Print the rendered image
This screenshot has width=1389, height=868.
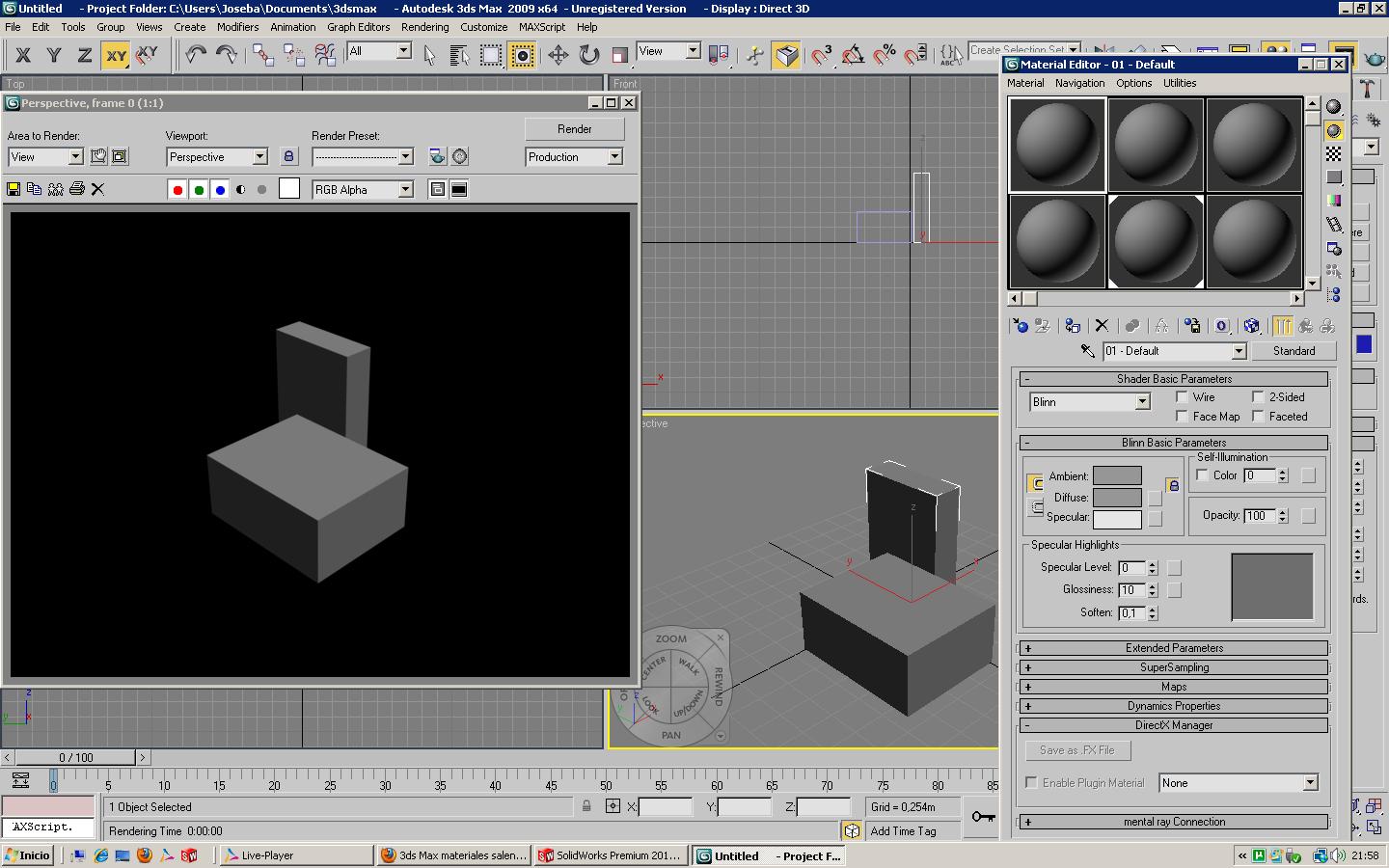click(x=77, y=189)
